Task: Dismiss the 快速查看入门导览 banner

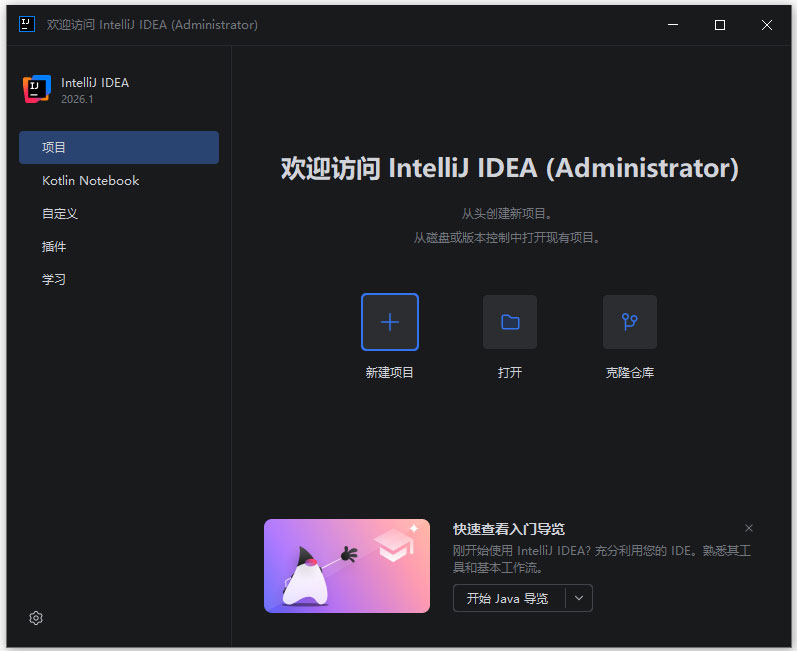Action: [749, 528]
